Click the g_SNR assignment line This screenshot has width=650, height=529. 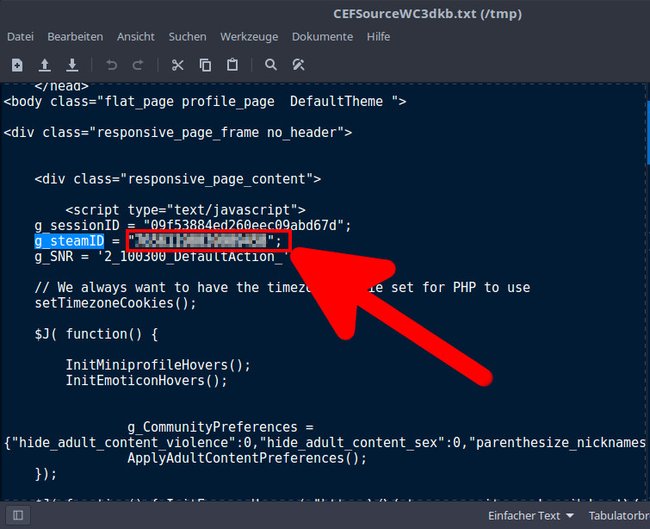161,256
